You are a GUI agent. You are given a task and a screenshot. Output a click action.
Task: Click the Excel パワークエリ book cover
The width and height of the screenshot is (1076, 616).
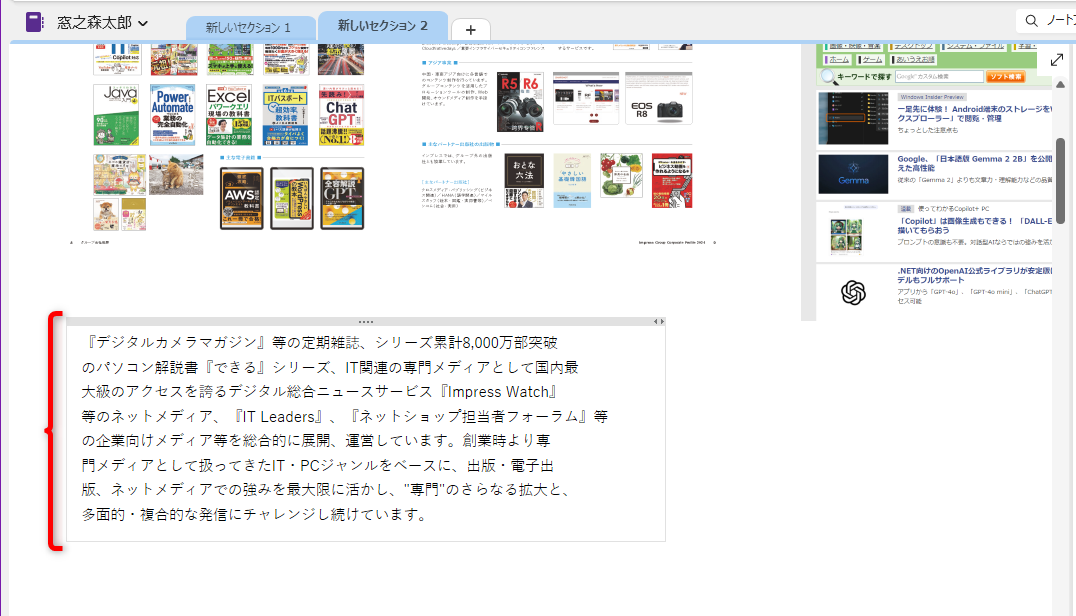229,115
